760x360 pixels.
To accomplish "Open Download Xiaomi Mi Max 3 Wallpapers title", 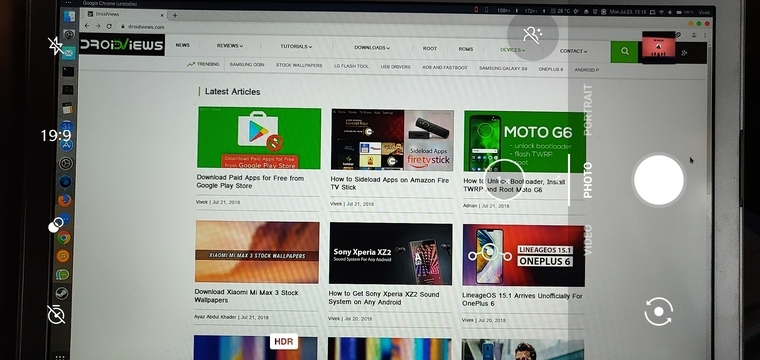I will [246, 296].
